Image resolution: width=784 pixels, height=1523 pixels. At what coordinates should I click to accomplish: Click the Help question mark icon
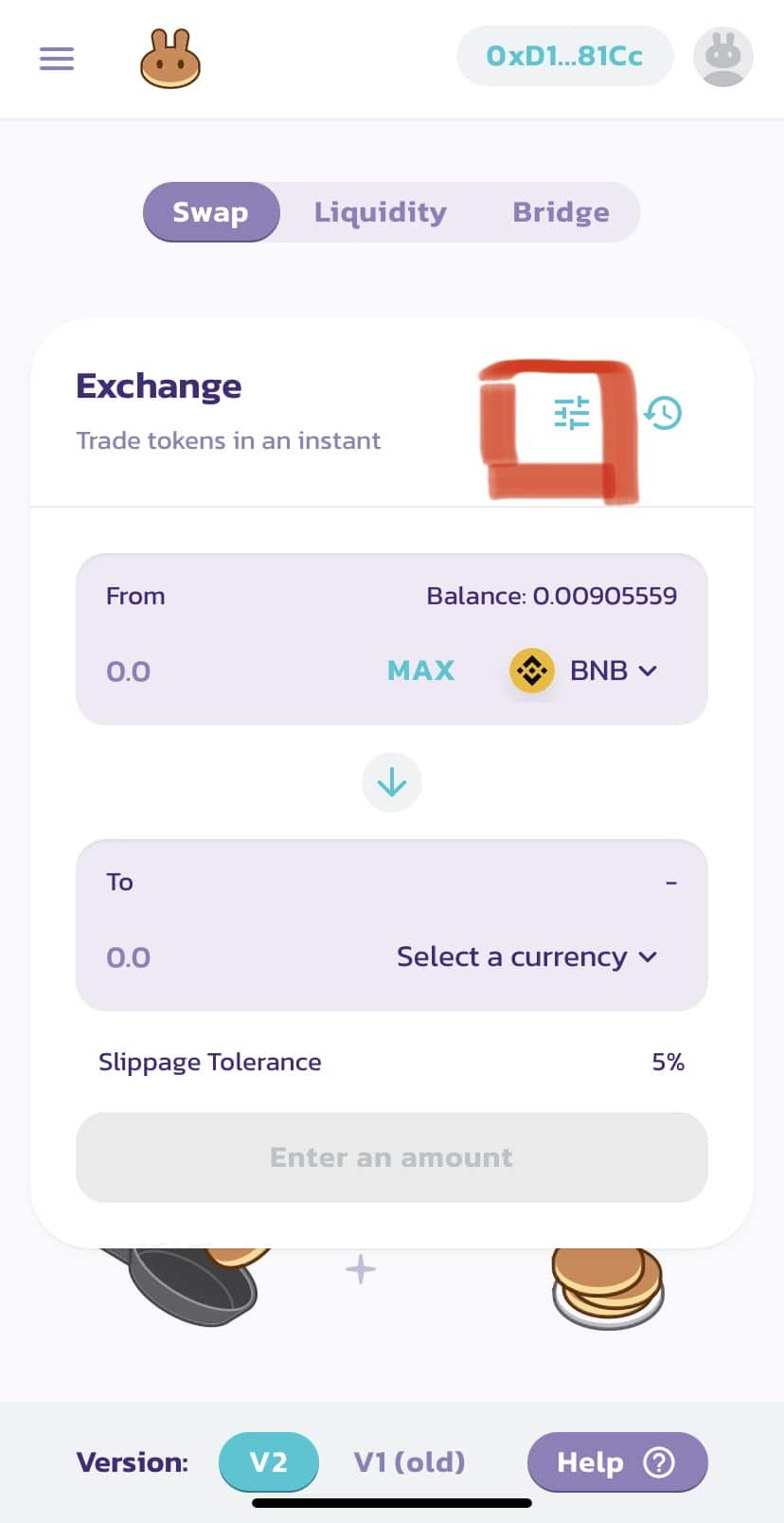[659, 1462]
